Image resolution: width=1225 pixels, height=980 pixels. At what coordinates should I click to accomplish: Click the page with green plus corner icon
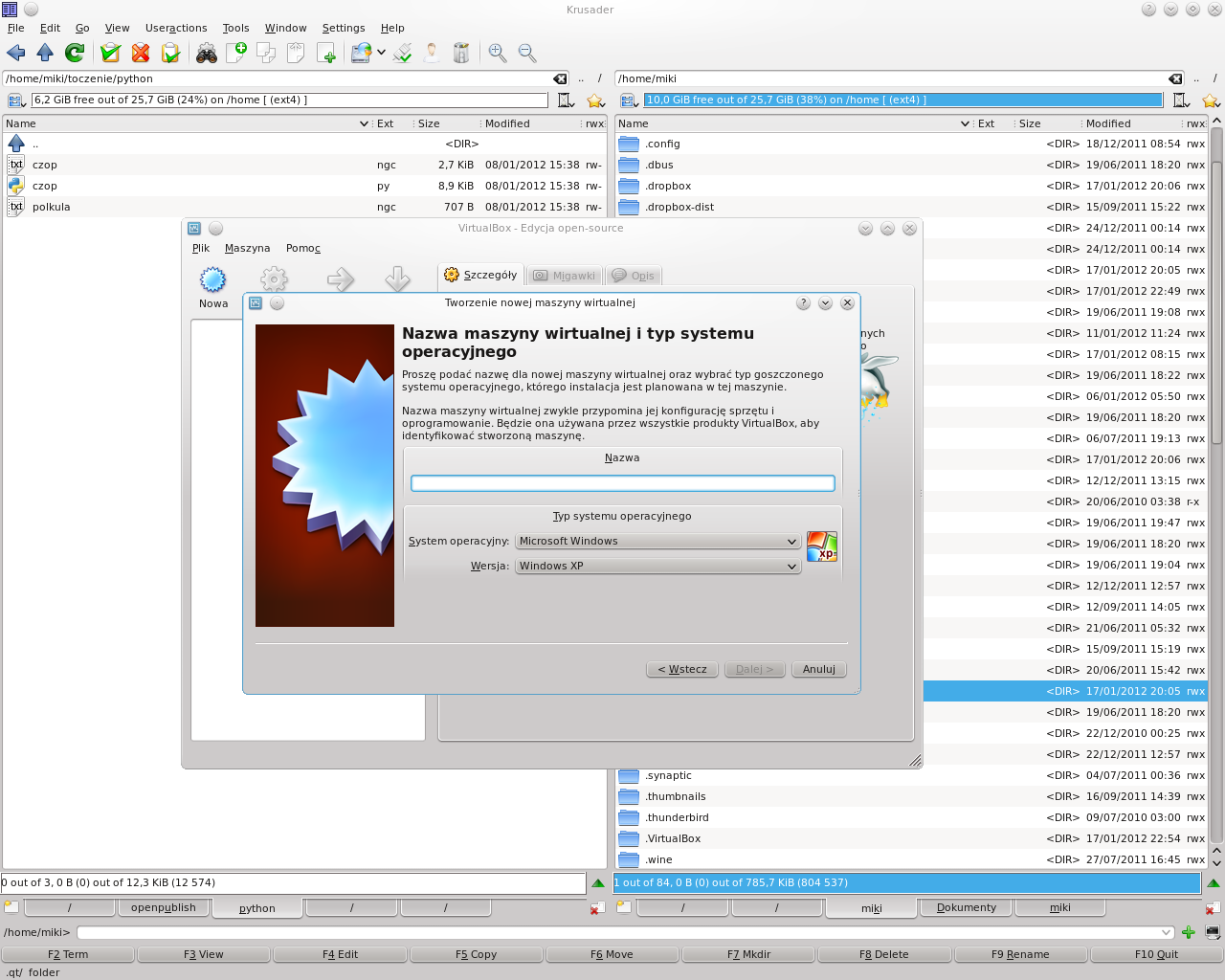click(x=325, y=53)
